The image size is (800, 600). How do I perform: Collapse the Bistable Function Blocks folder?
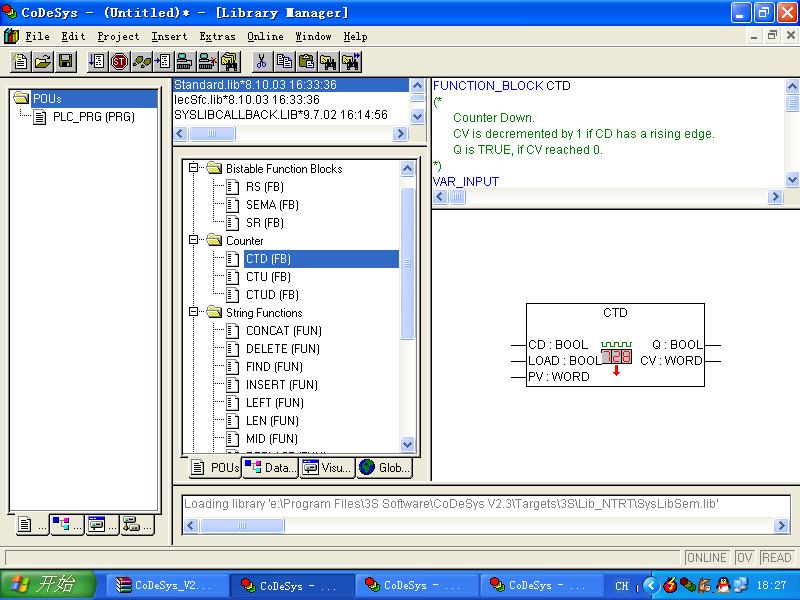[193, 167]
